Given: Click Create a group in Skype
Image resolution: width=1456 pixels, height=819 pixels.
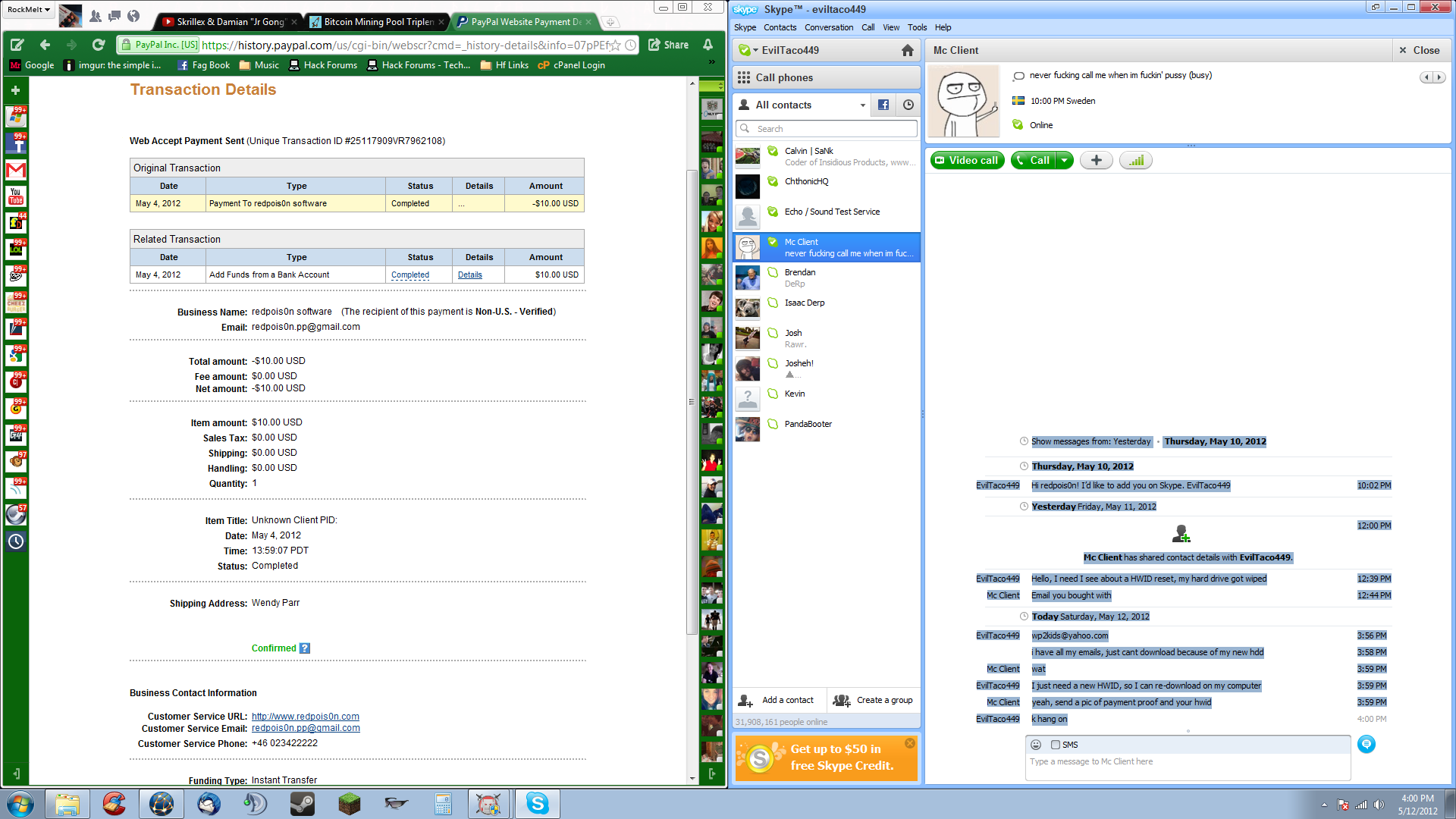Looking at the screenshot, I should click(x=873, y=701).
